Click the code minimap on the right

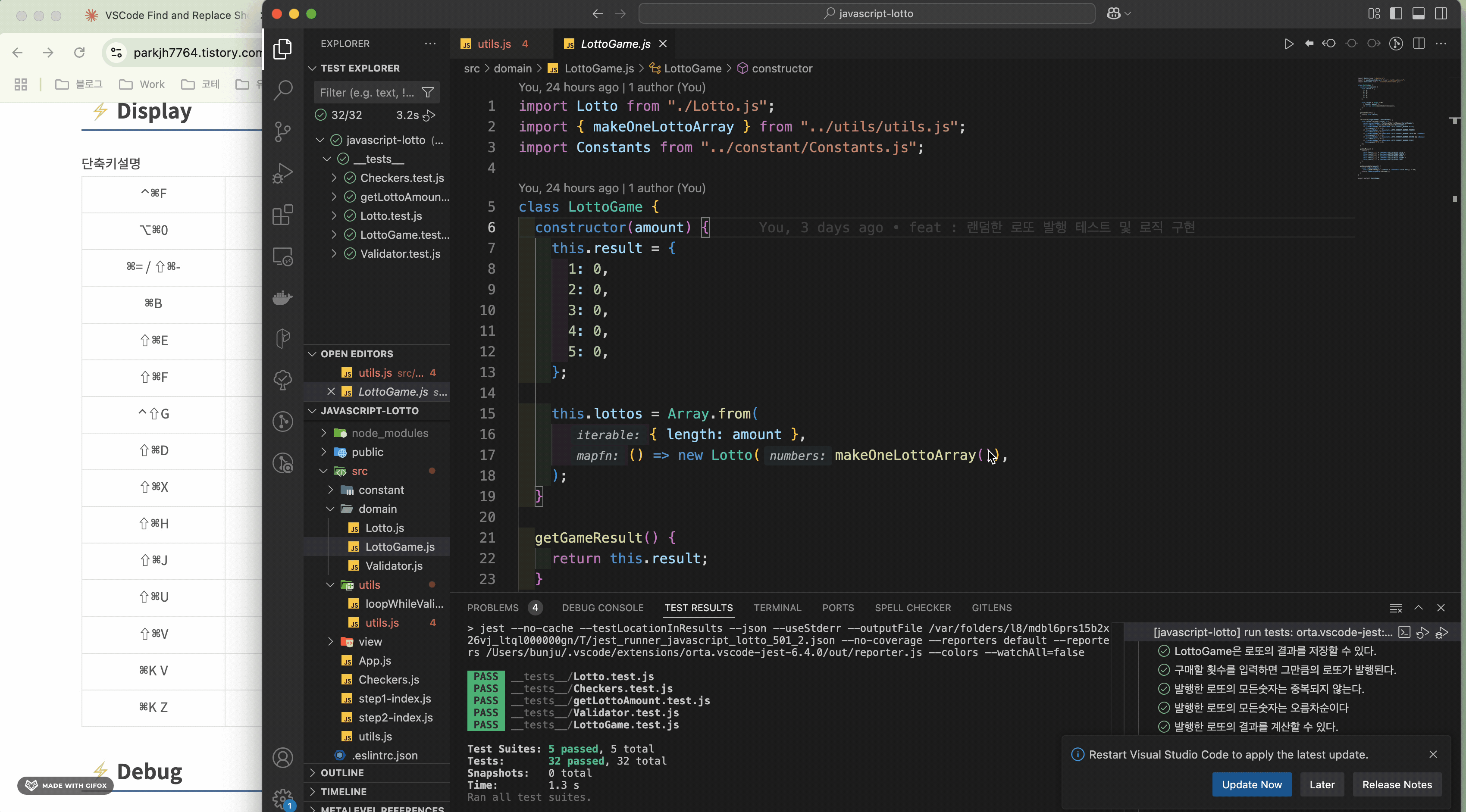1391,128
